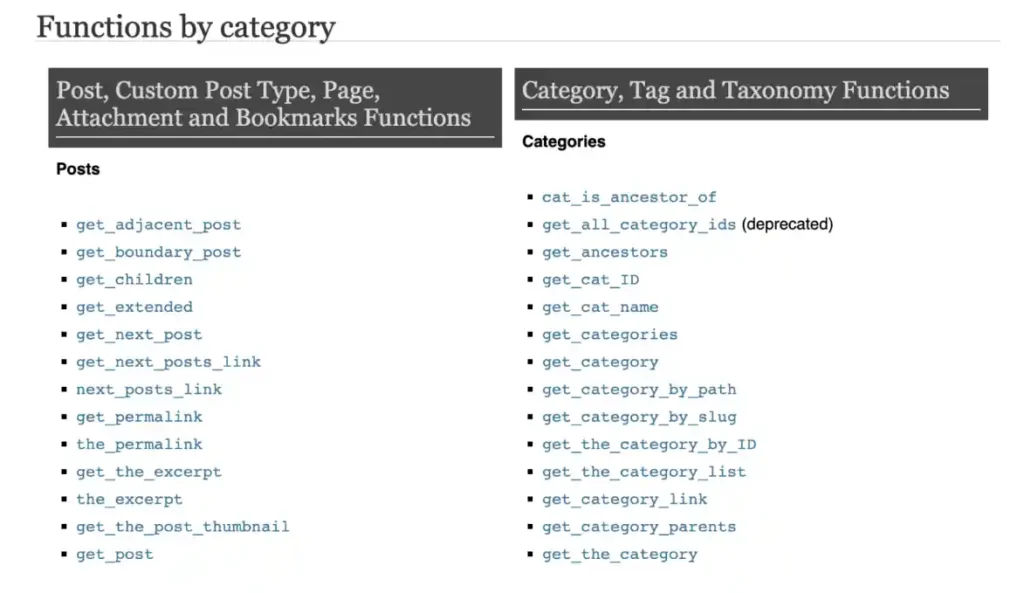
Task: Open the get_ancestors reference
Action: pos(604,252)
